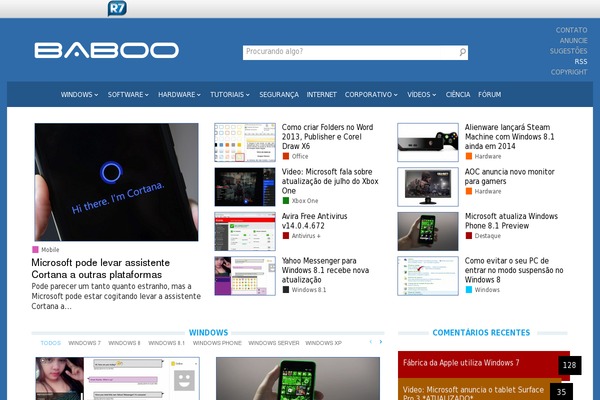Screen dimensions: 600x400
Task: Select the WINDOWS 7 filter tab
Action: click(84, 343)
